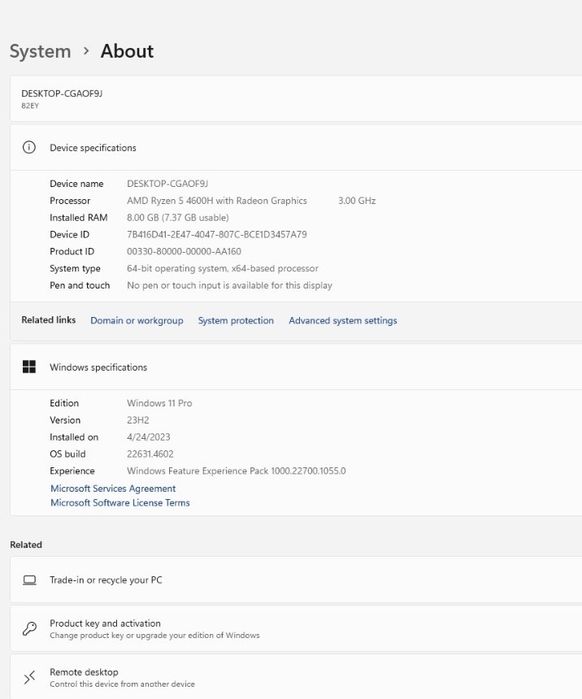This screenshot has width=582, height=699.
Task: Click the key icon beside Product key
Action: pyautogui.click(x=29, y=629)
